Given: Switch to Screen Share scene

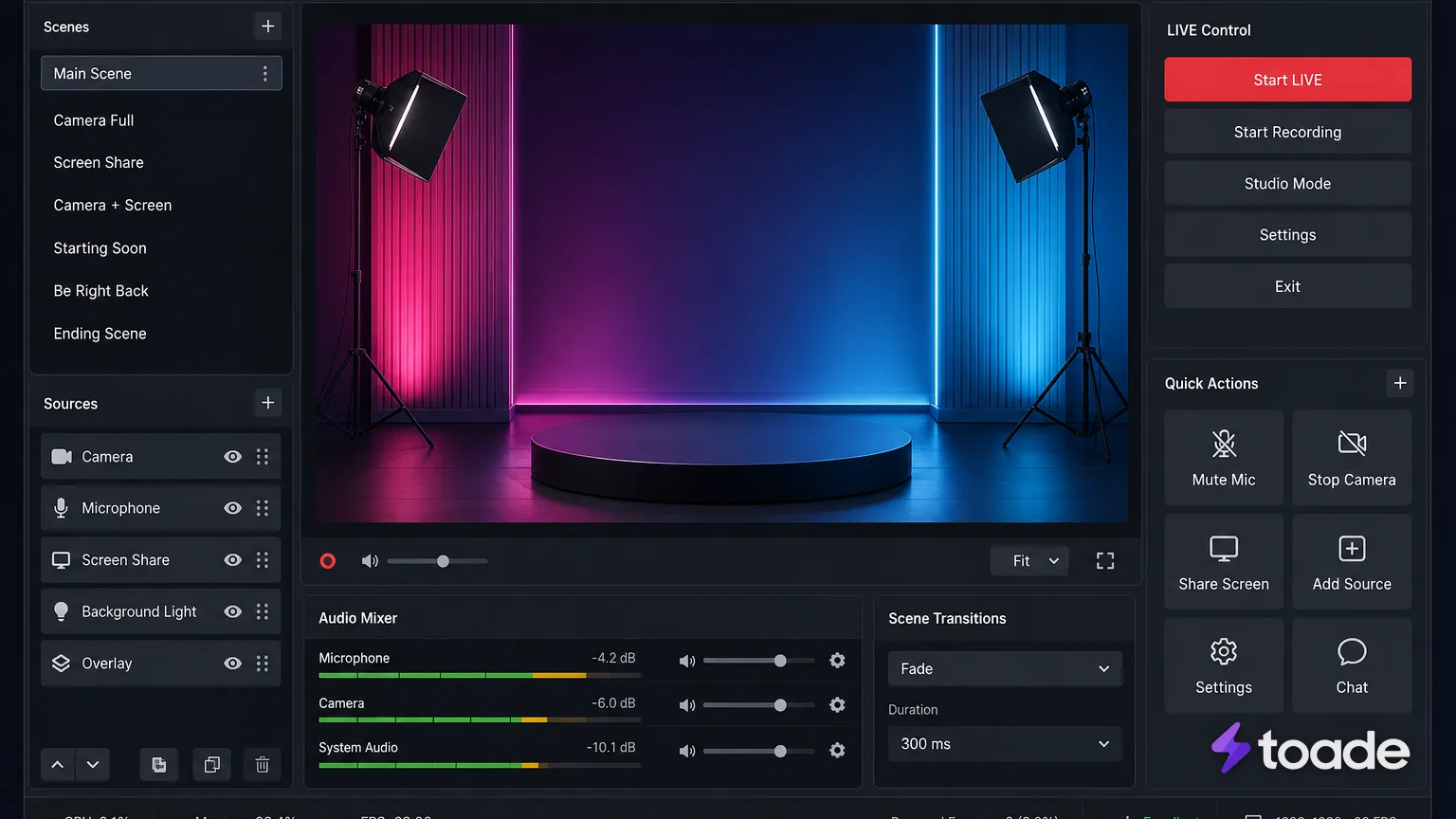Looking at the screenshot, I should pyautogui.click(x=99, y=163).
